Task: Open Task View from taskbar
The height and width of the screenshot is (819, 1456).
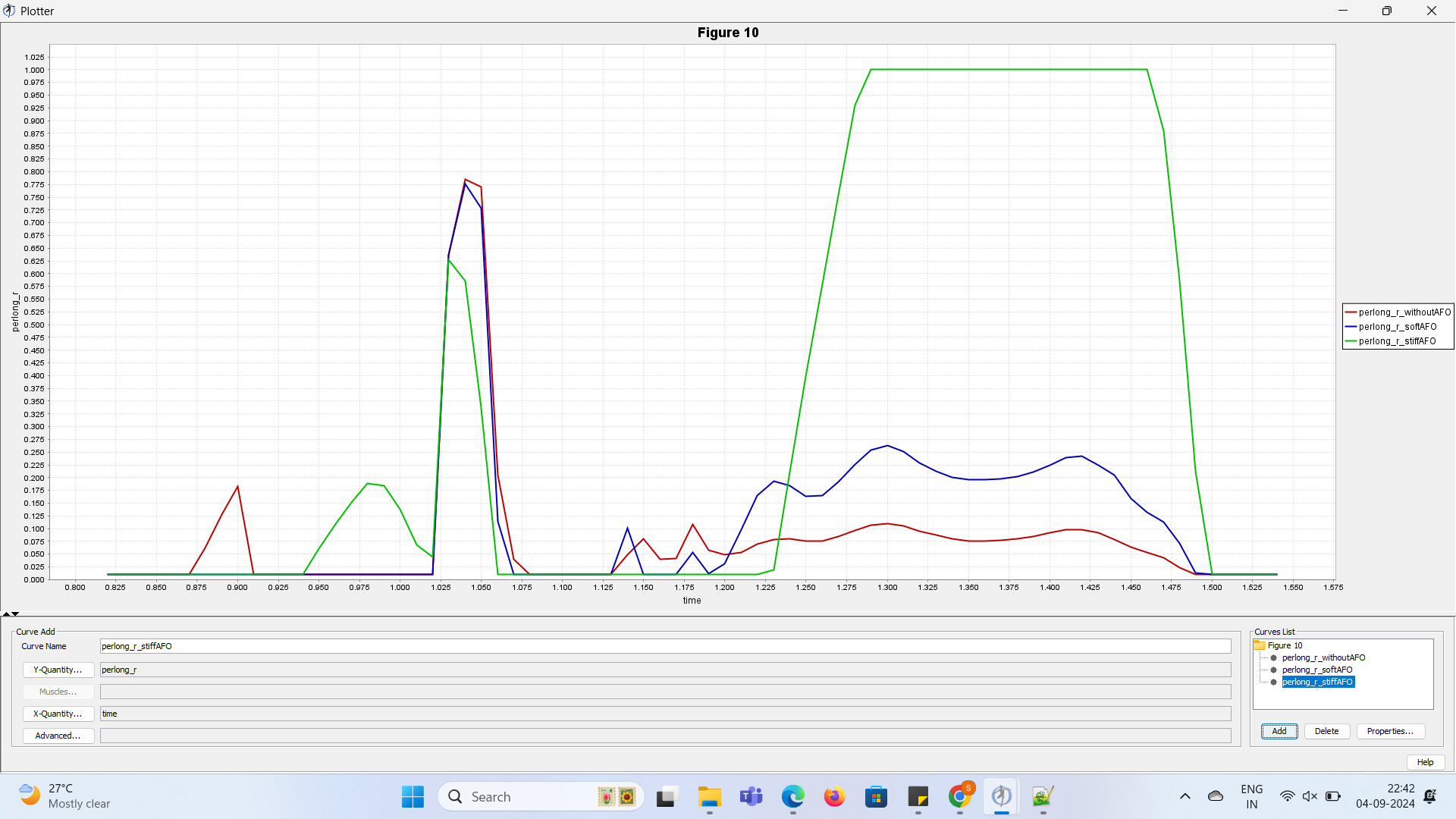Action: 666,796
